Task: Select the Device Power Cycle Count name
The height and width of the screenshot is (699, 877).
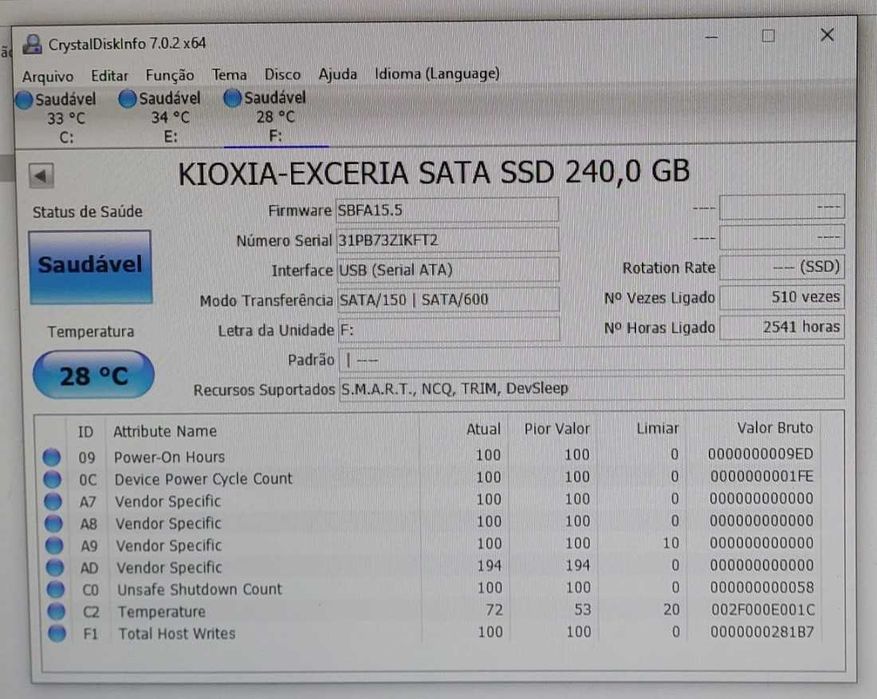Action: (x=204, y=479)
